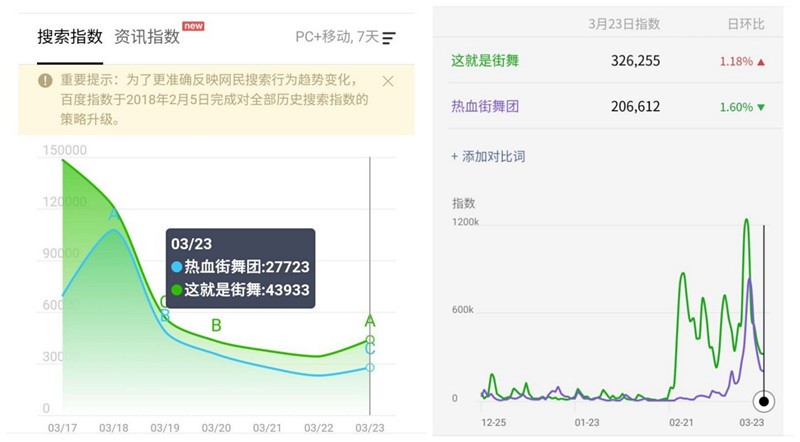Click the 12-25 date label on right chart

(493, 423)
